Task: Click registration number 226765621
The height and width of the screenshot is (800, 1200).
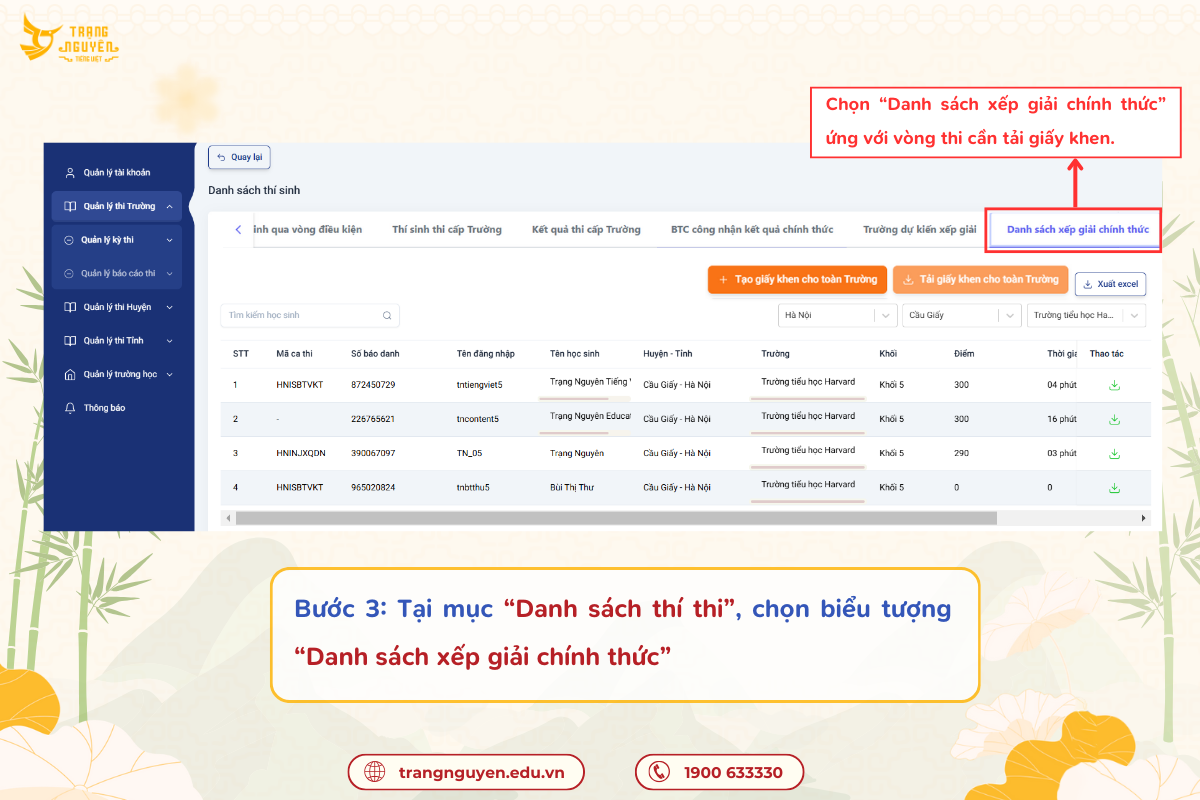Action: coord(373,419)
